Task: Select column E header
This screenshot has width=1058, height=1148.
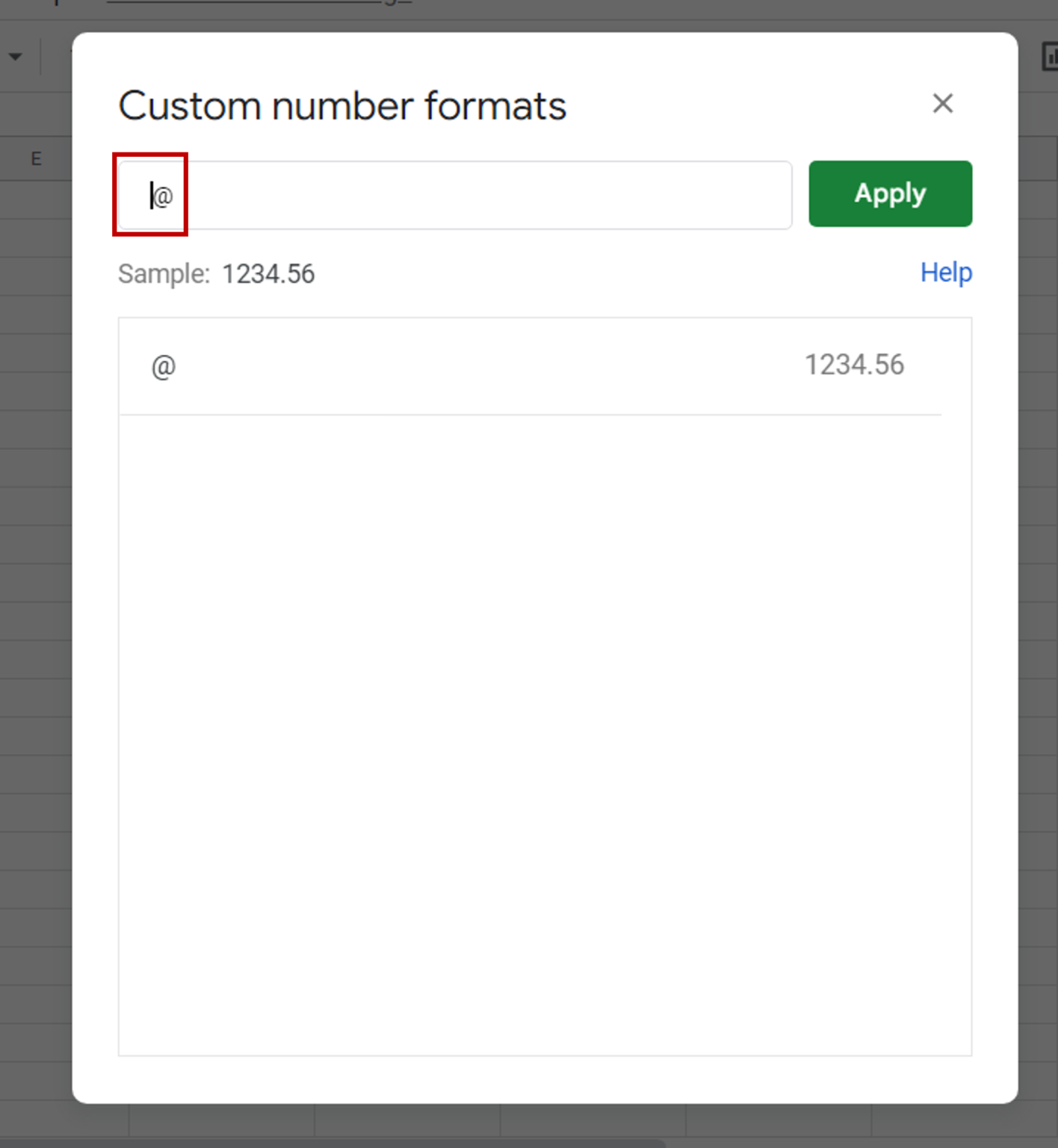Action: point(36,158)
